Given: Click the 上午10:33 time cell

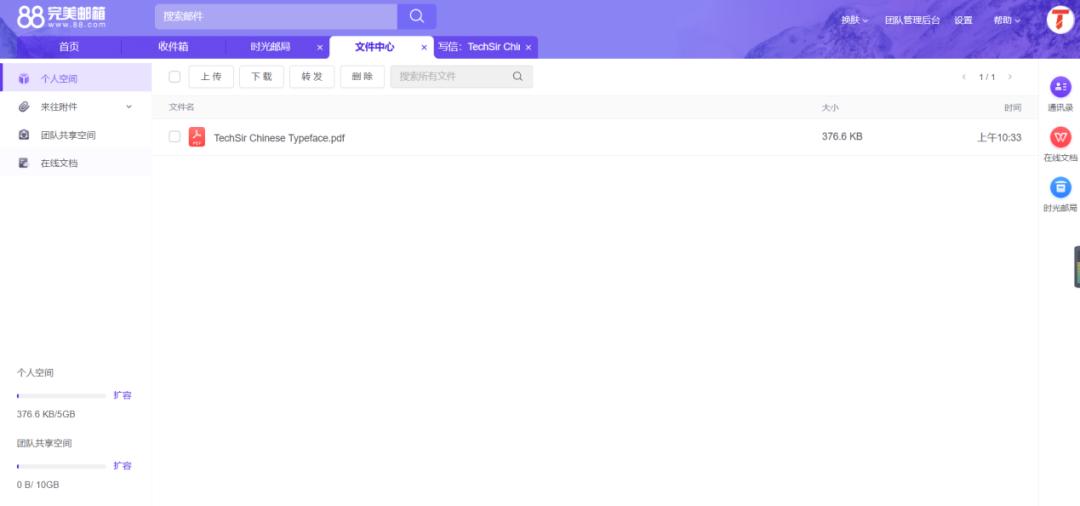Looking at the screenshot, I should [x=999, y=138].
